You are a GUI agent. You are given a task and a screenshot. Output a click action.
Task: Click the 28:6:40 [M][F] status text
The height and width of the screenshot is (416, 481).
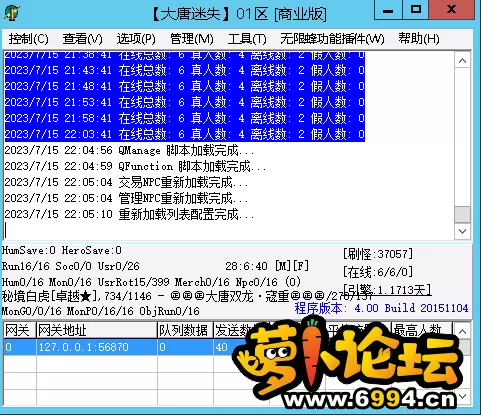[267, 266]
